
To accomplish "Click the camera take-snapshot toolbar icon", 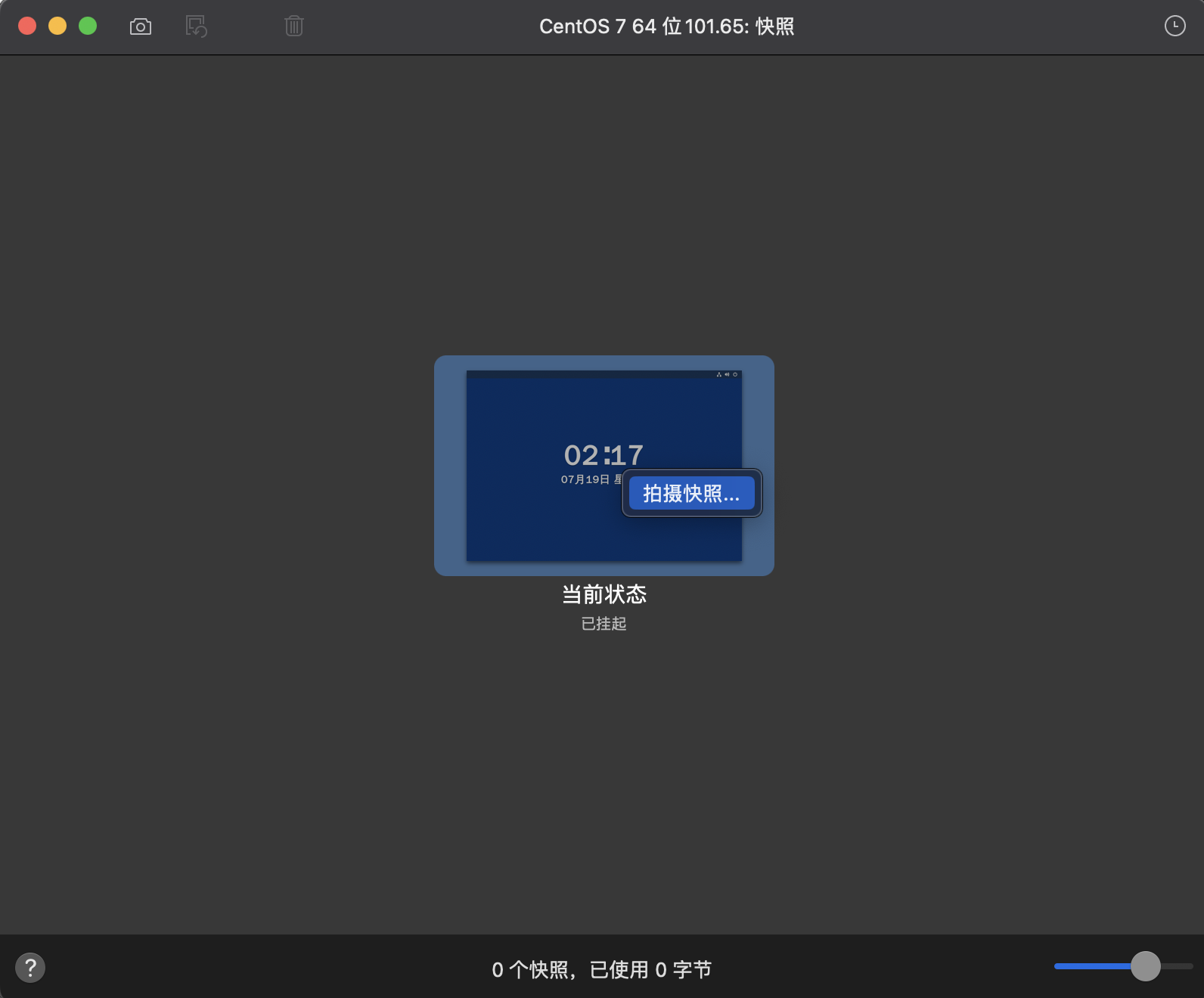I will pos(141,26).
